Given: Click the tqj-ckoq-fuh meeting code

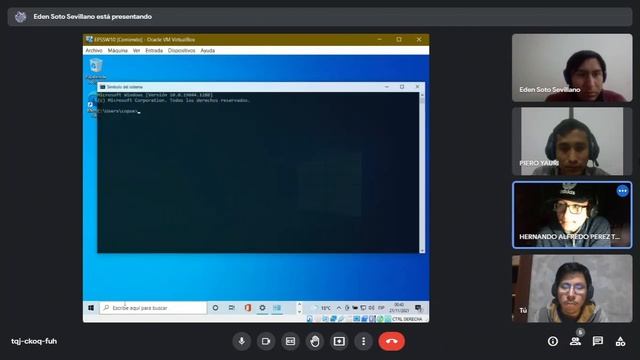Looking at the screenshot, I should point(34,341).
